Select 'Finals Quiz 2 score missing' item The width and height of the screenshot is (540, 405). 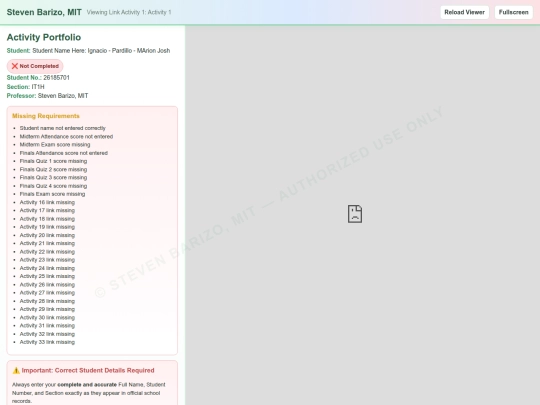(53, 169)
